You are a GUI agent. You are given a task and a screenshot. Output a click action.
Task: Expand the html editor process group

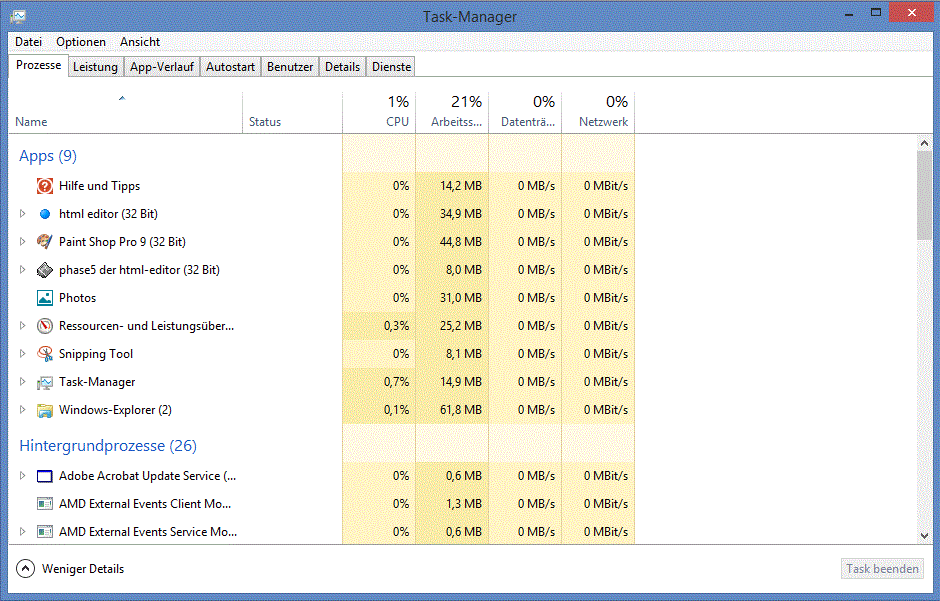[23, 214]
